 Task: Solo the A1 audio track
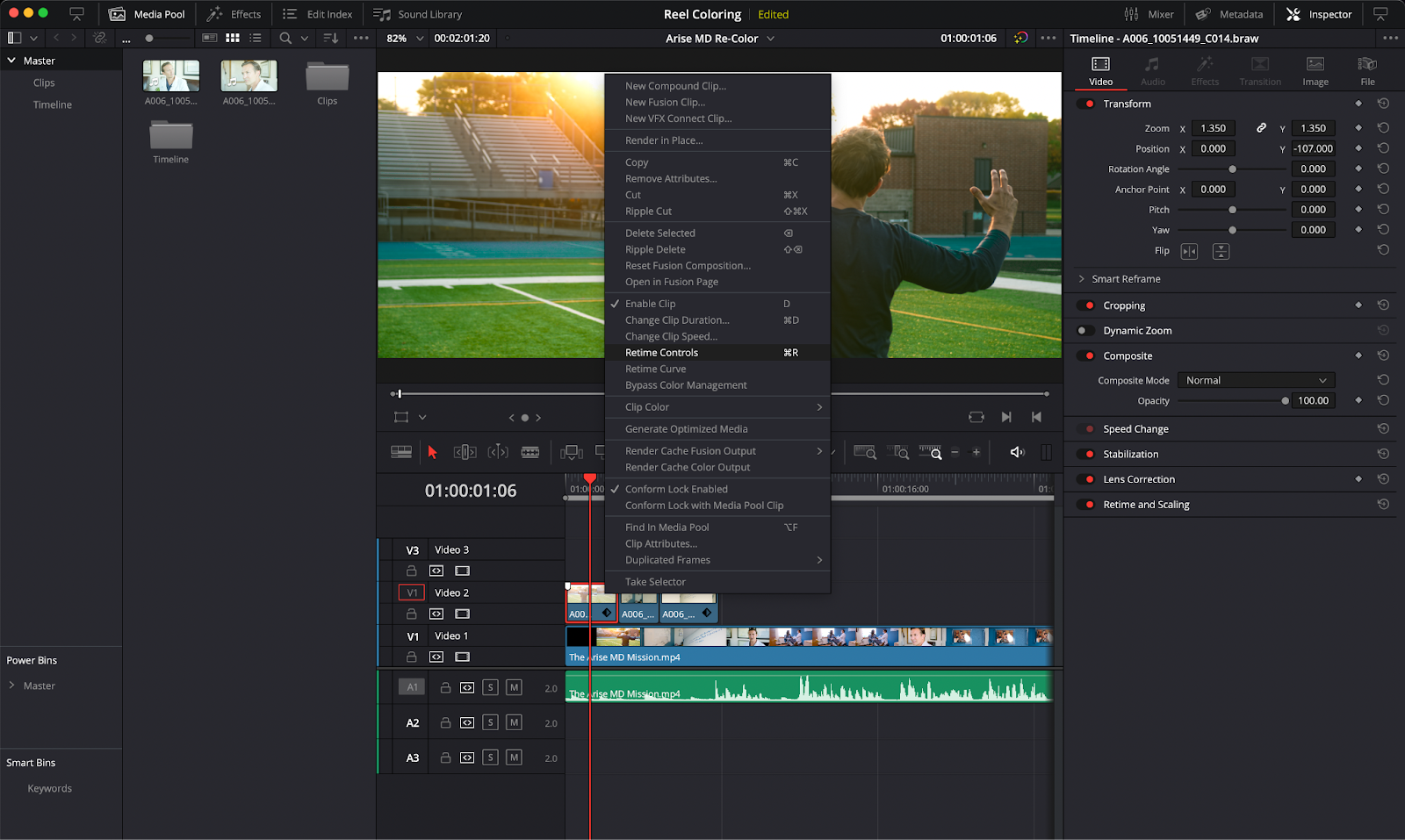(491, 687)
